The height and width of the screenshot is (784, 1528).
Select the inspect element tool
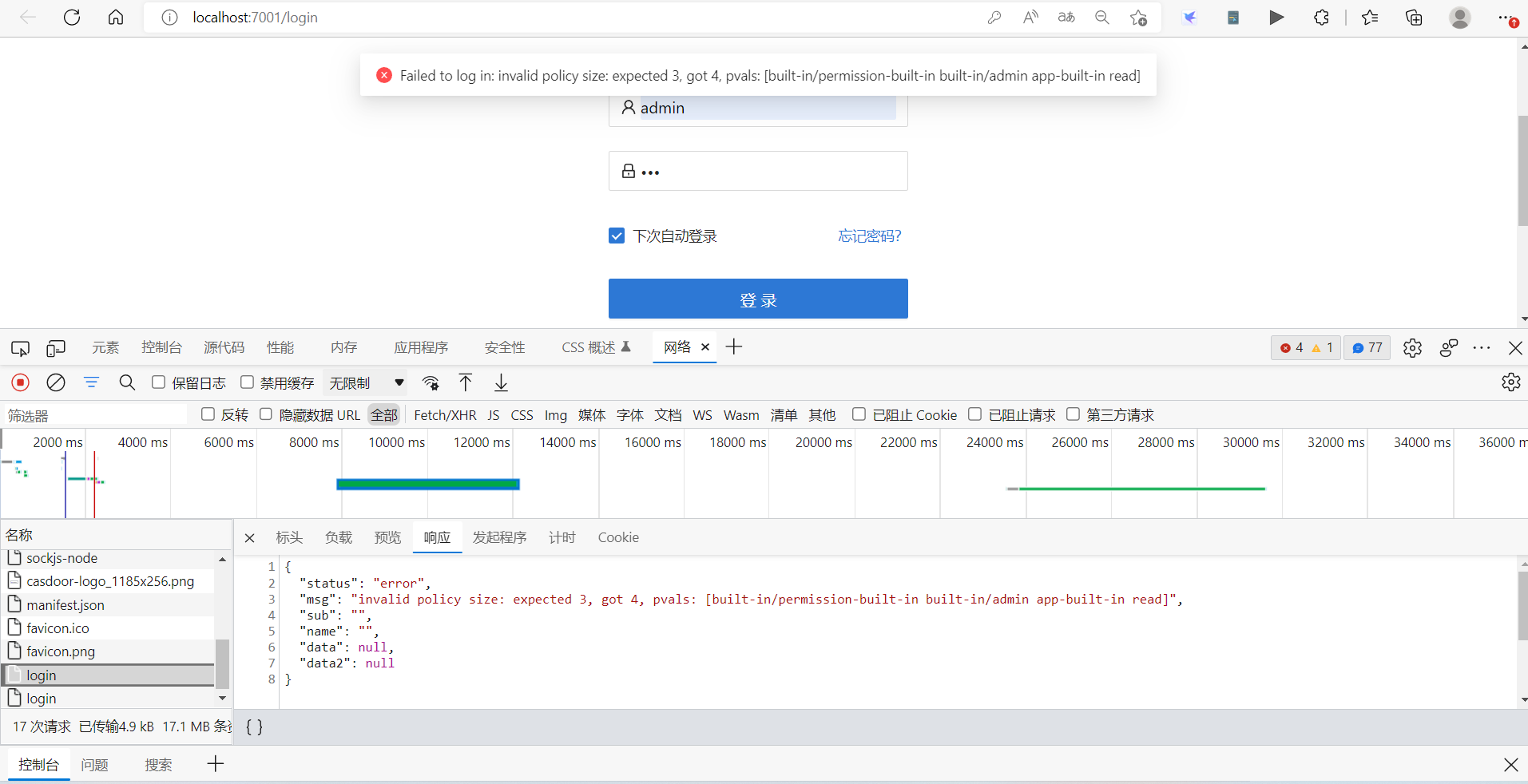19,347
